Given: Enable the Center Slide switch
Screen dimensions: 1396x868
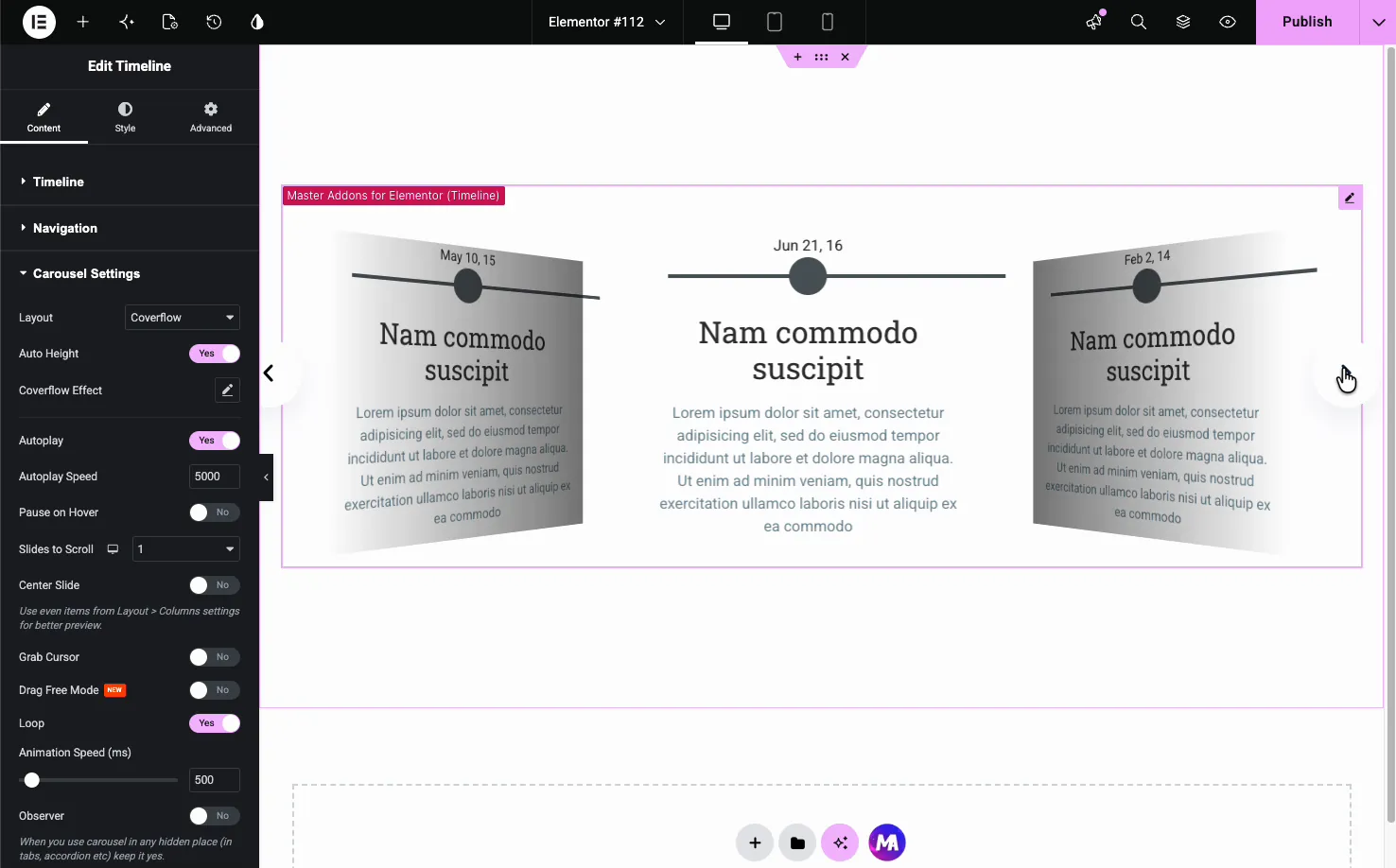Looking at the screenshot, I should (x=215, y=585).
